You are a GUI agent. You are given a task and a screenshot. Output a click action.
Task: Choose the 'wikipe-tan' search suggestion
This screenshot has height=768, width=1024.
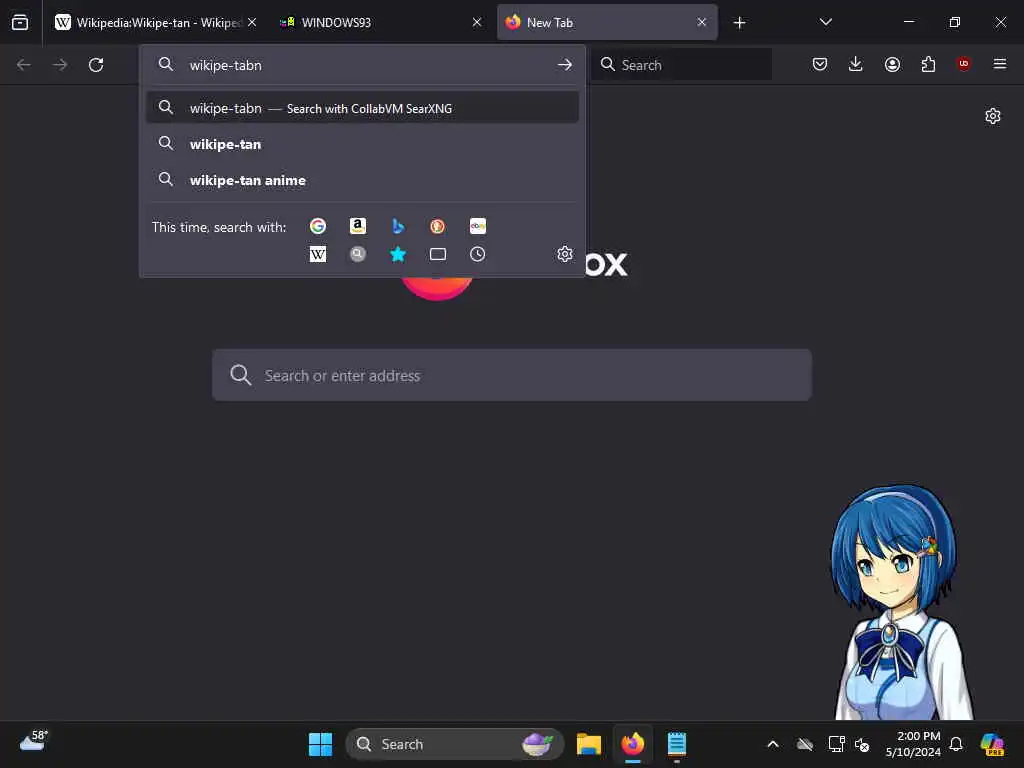click(362, 144)
